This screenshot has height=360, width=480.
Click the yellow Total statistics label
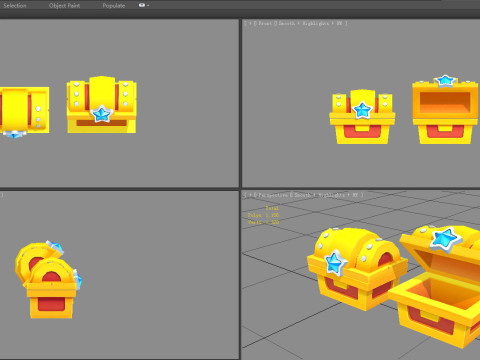272,208
